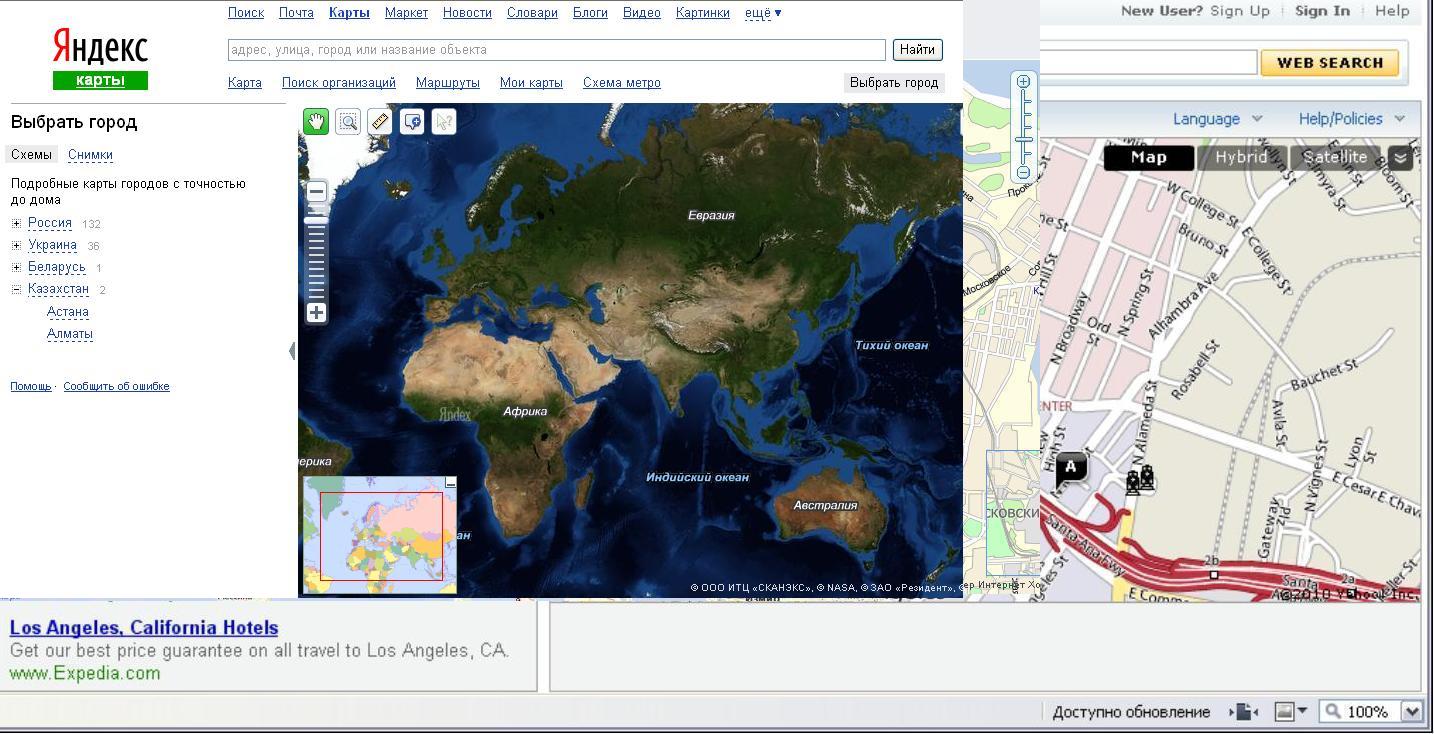1434x734 pixels.
Task: Open the Language dropdown in Yahoo Maps
Action: click(1217, 119)
